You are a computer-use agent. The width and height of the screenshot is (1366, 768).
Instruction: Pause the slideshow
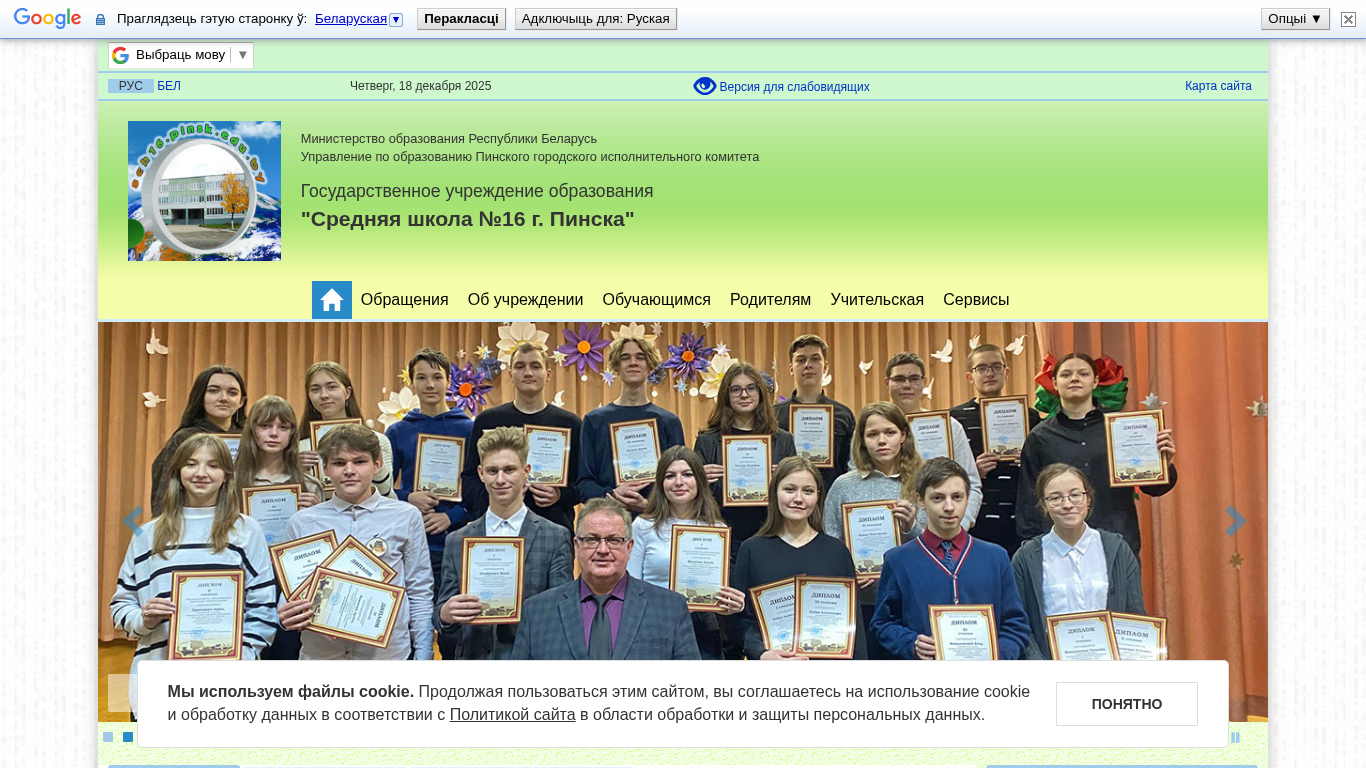pyautogui.click(x=1235, y=737)
